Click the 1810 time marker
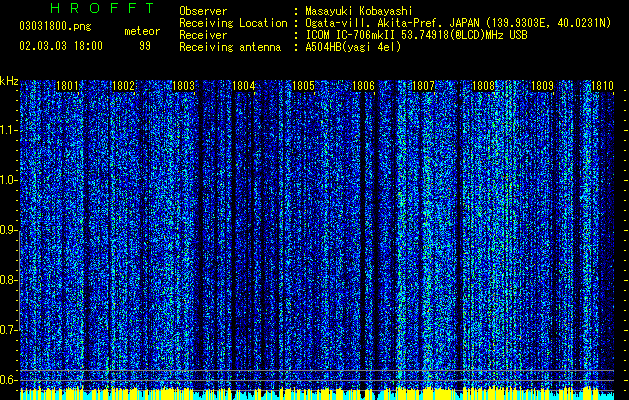Viewport: 629px width, 400px height. (602, 86)
